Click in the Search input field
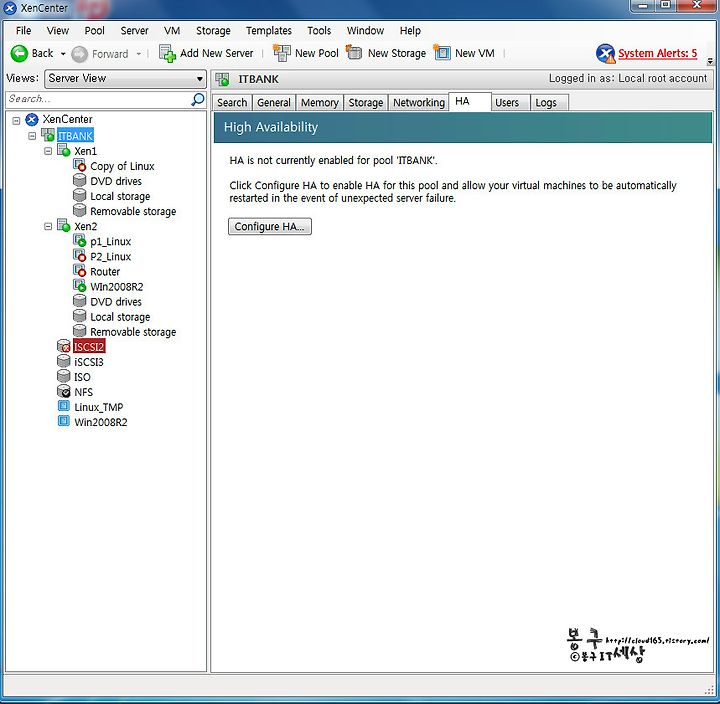Screen dimensions: 720x704 point(99,99)
